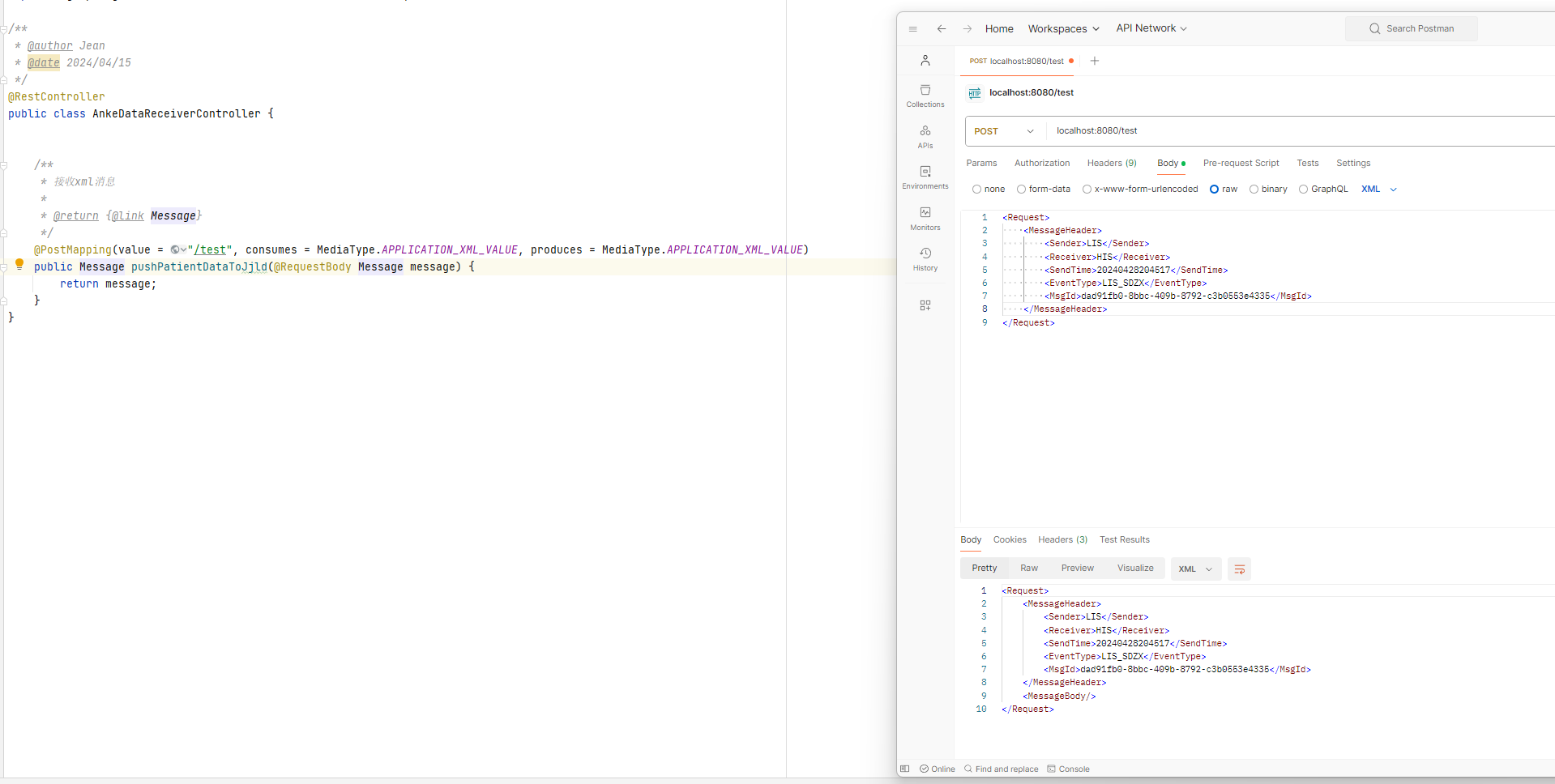Open the request Body tab
The image size is (1555, 784).
point(1171,164)
